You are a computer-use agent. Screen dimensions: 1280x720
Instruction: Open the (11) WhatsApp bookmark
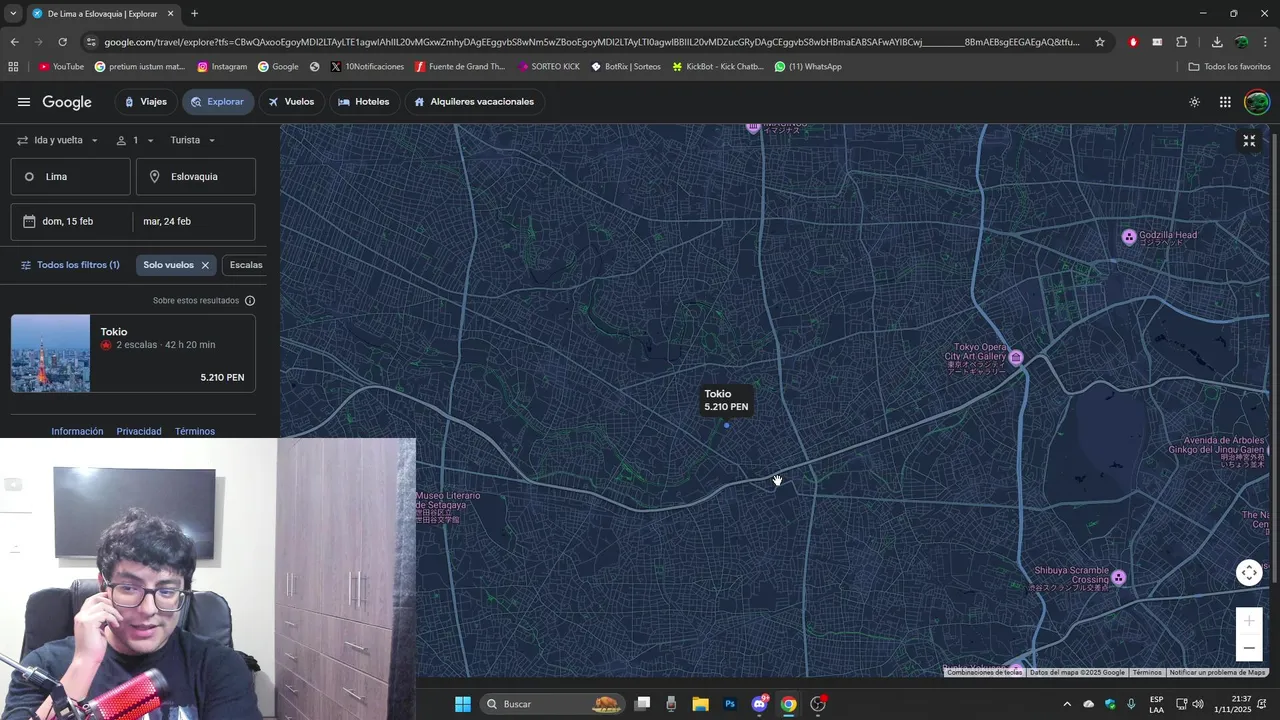(x=808, y=67)
